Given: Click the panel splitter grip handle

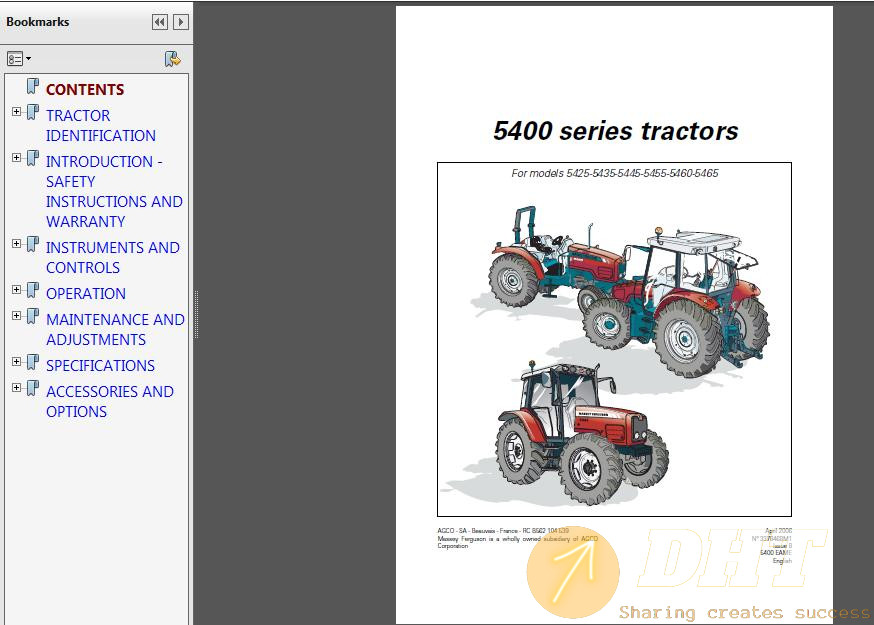Looking at the screenshot, I should [196, 314].
